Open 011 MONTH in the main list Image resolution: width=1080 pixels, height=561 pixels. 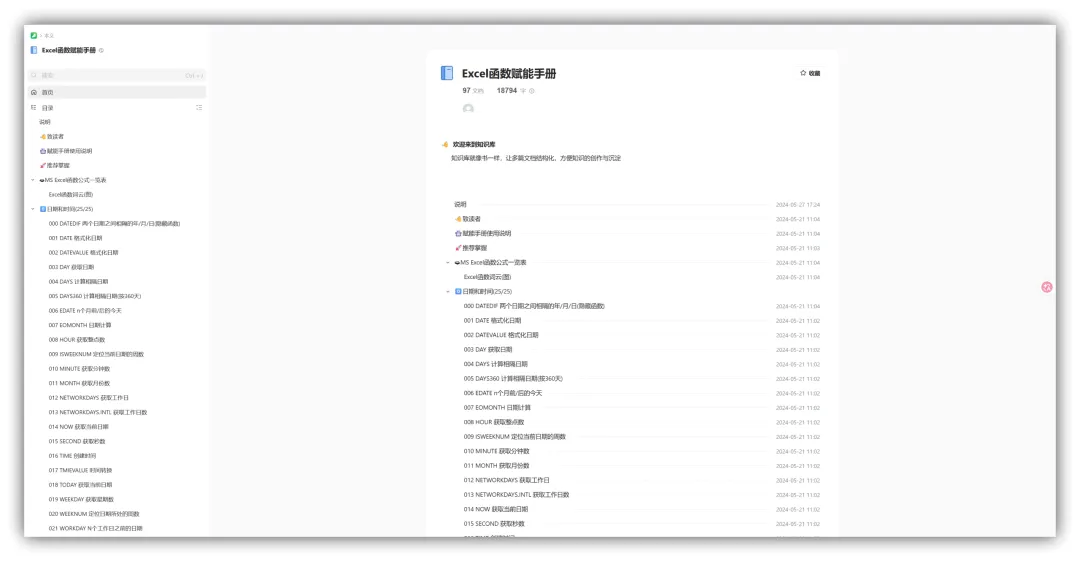(x=497, y=465)
